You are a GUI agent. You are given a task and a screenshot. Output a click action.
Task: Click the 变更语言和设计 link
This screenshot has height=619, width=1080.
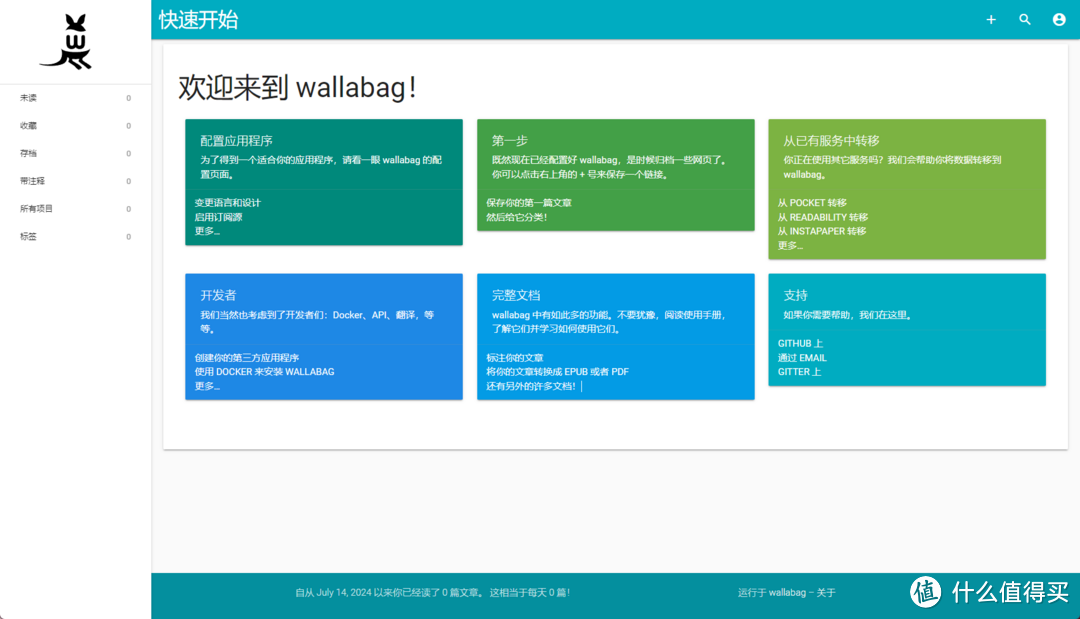pos(228,203)
